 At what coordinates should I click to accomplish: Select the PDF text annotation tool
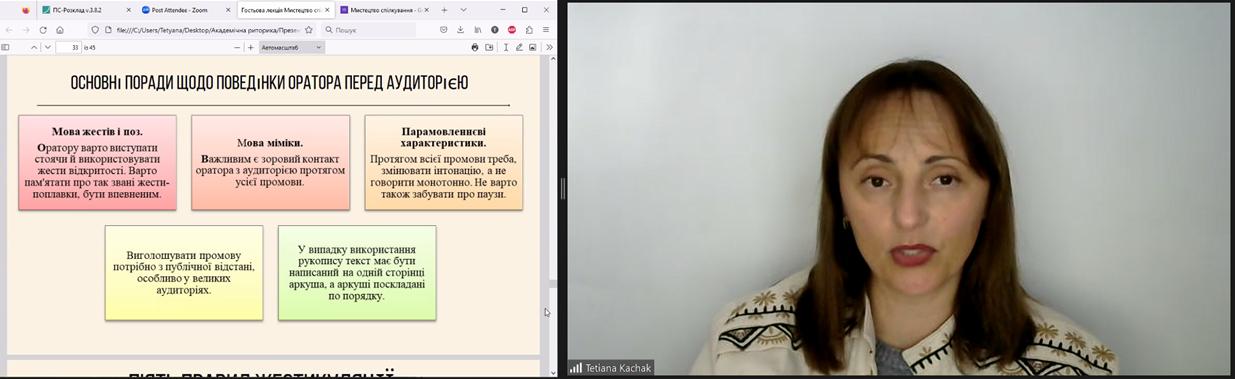[506, 47]
